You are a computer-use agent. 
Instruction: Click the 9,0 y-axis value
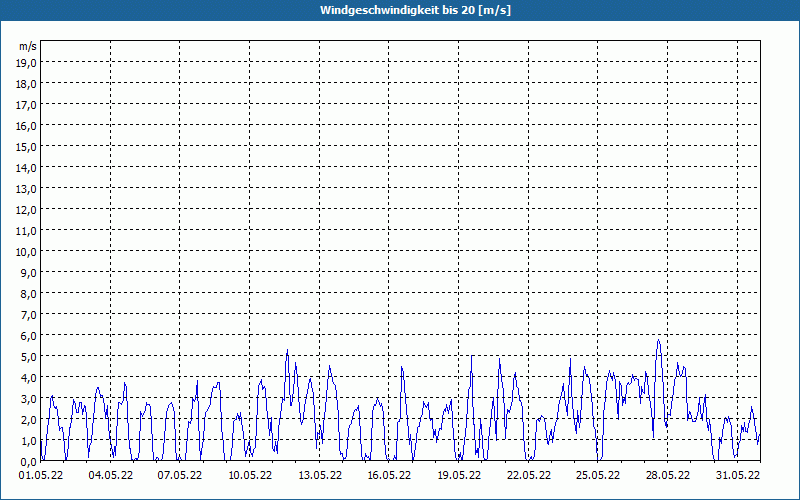coord(30,273)
